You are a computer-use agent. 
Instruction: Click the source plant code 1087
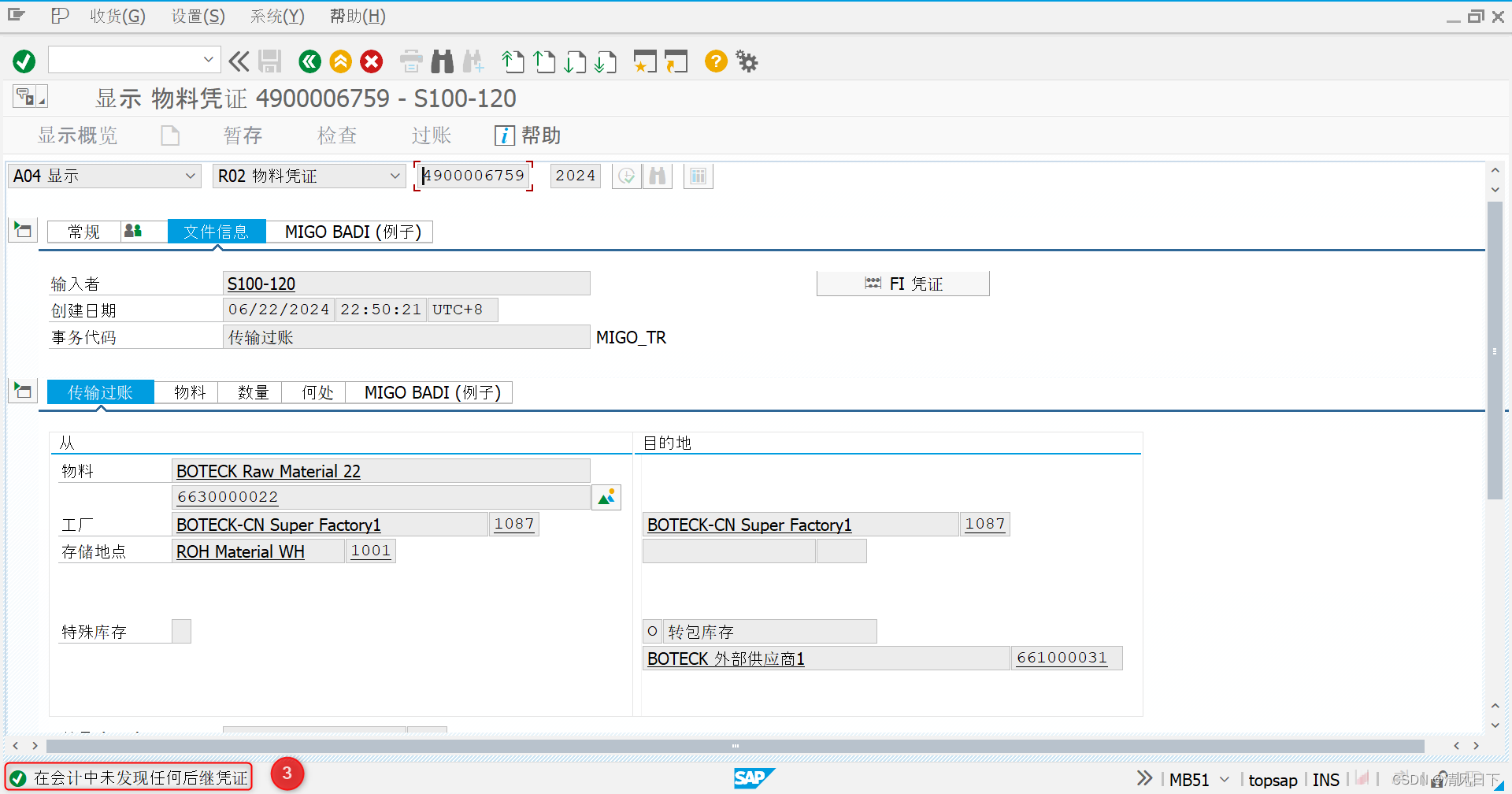coord(514,524)
